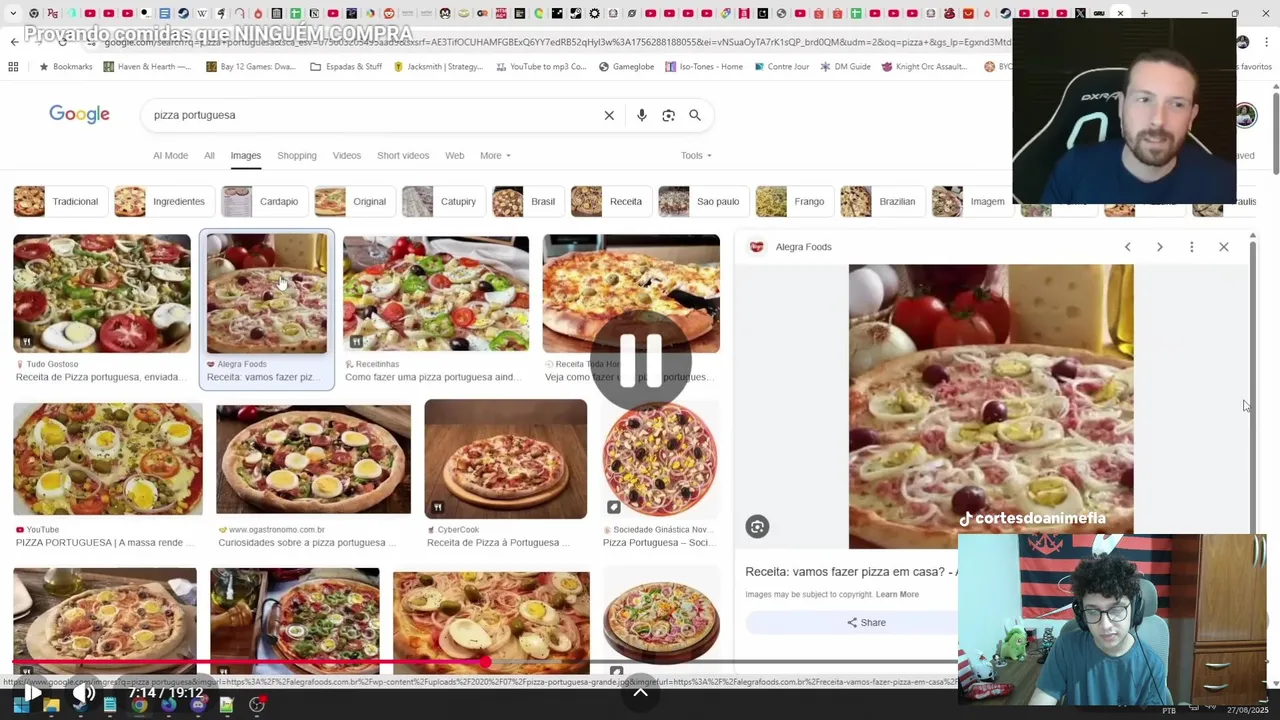Switch to the Web tab

(455, 156)
